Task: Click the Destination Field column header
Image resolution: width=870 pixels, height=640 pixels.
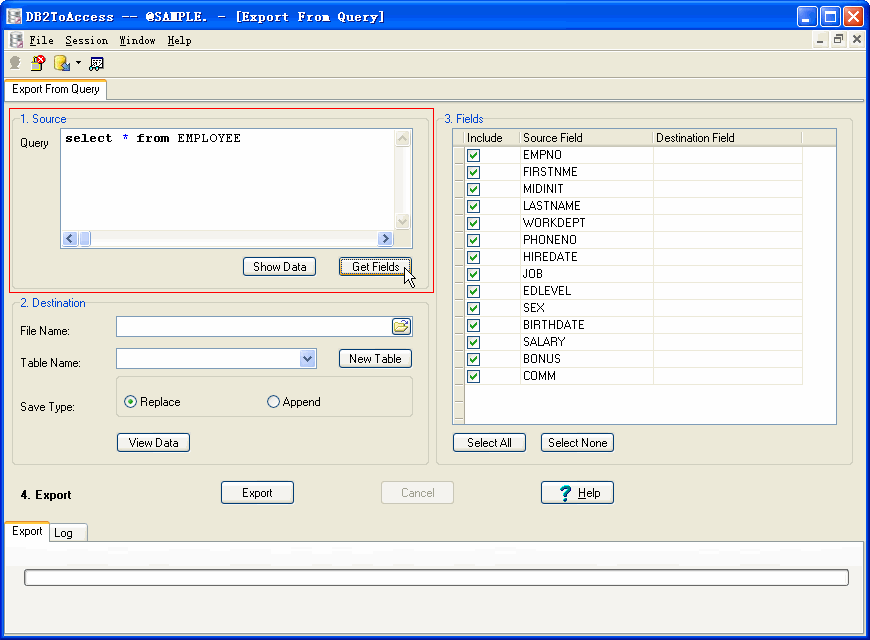Action: tap(727, 138)
